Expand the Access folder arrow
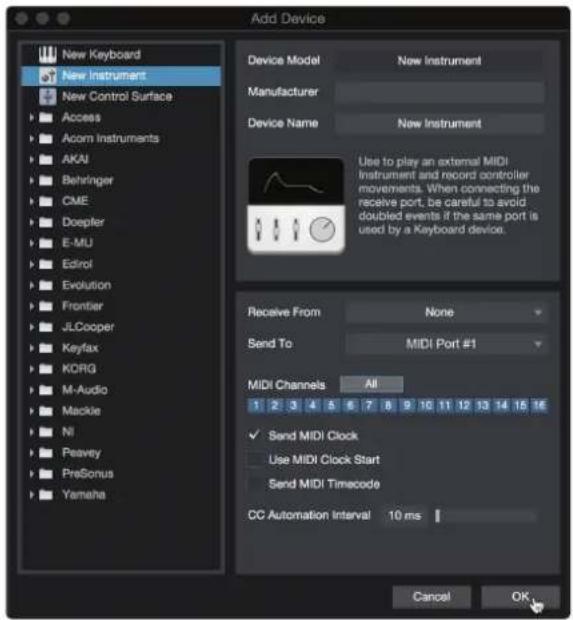The height and width of the screenshot is (620, 573). tap(32, 117)
